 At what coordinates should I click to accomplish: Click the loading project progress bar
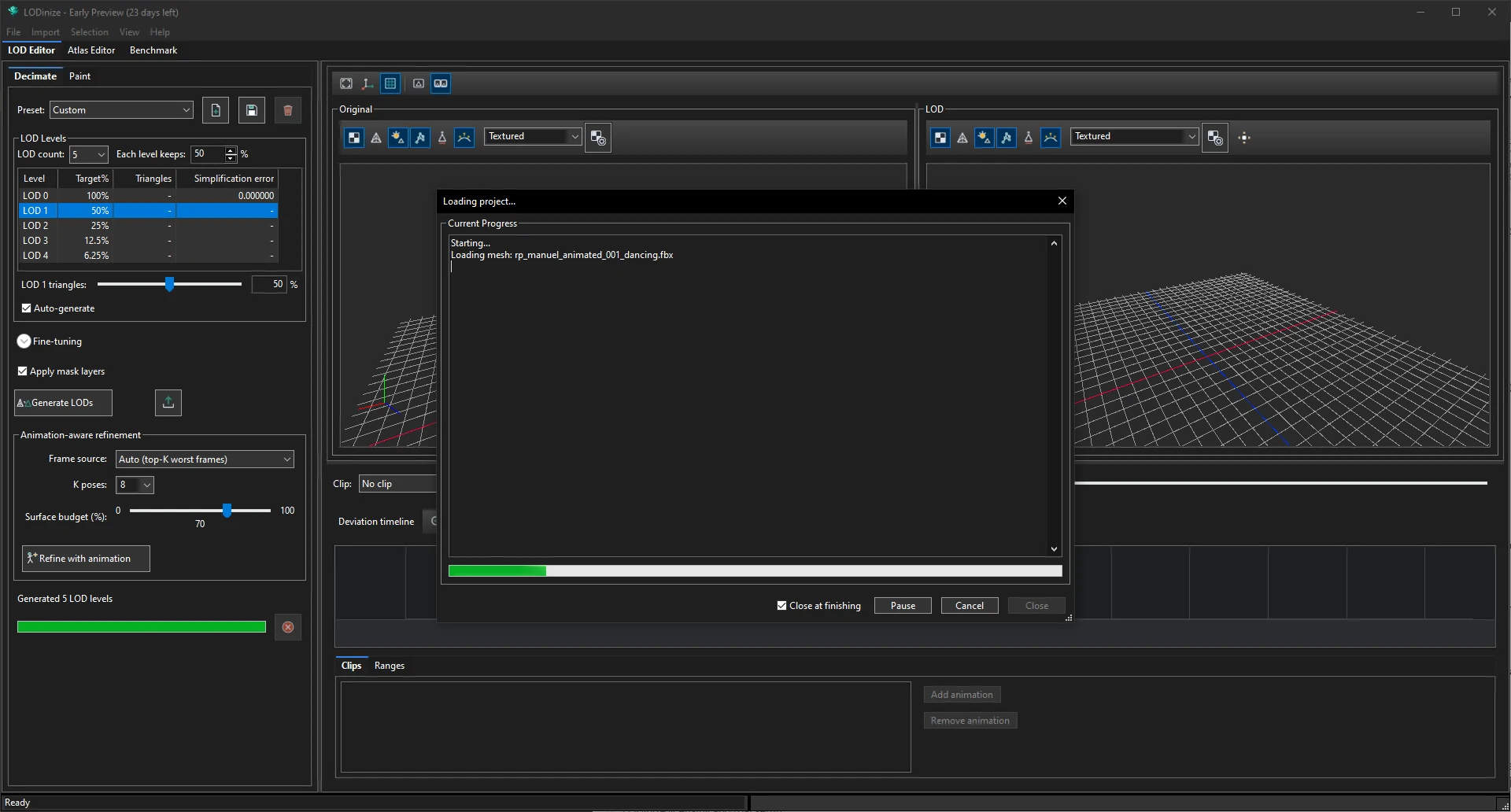(755, 571)
